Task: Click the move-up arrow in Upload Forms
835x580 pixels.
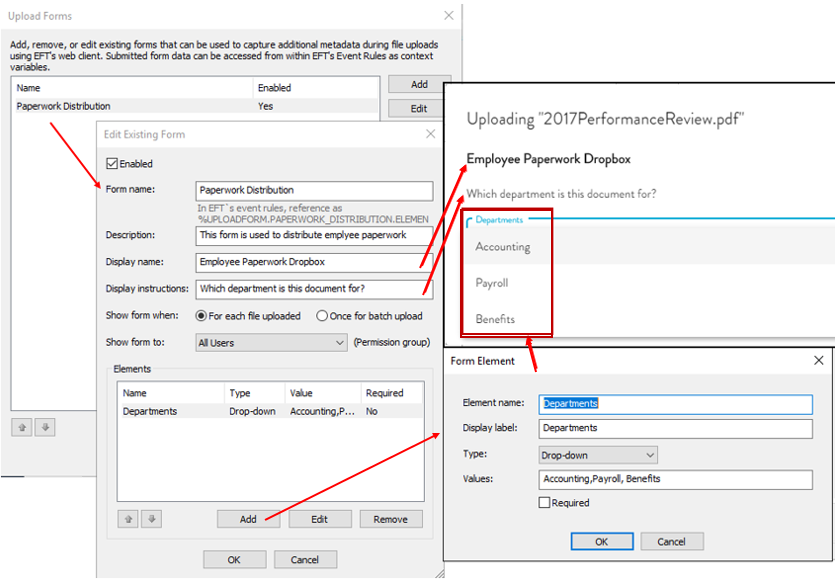Action: click(x=22, y=427)
